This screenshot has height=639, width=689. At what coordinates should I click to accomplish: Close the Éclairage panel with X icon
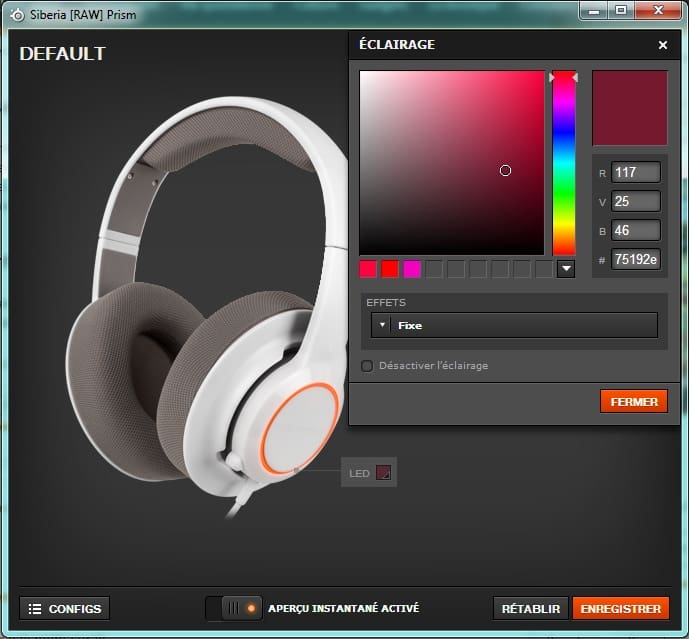tap(662, 45)
